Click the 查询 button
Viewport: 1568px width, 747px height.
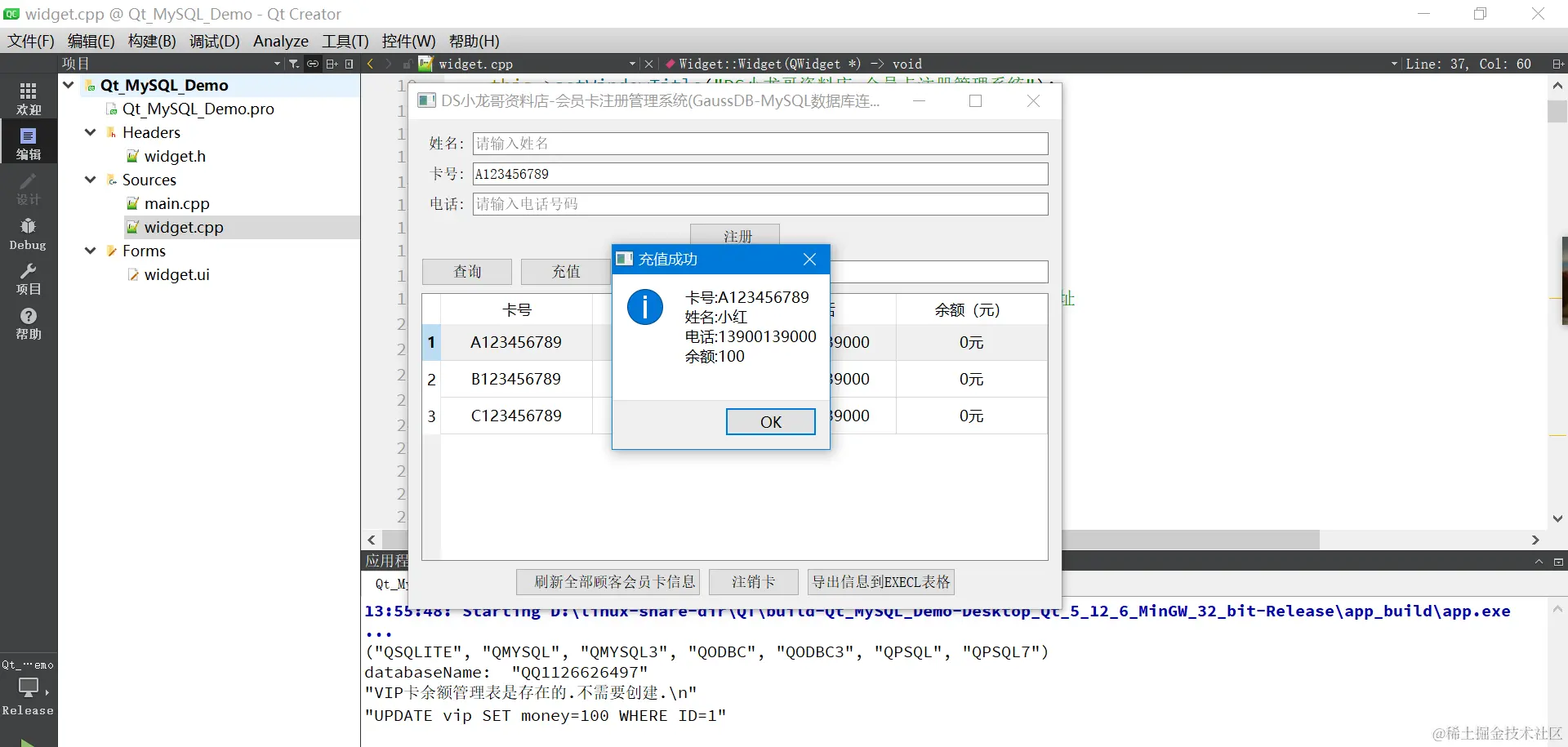[467, 272]
